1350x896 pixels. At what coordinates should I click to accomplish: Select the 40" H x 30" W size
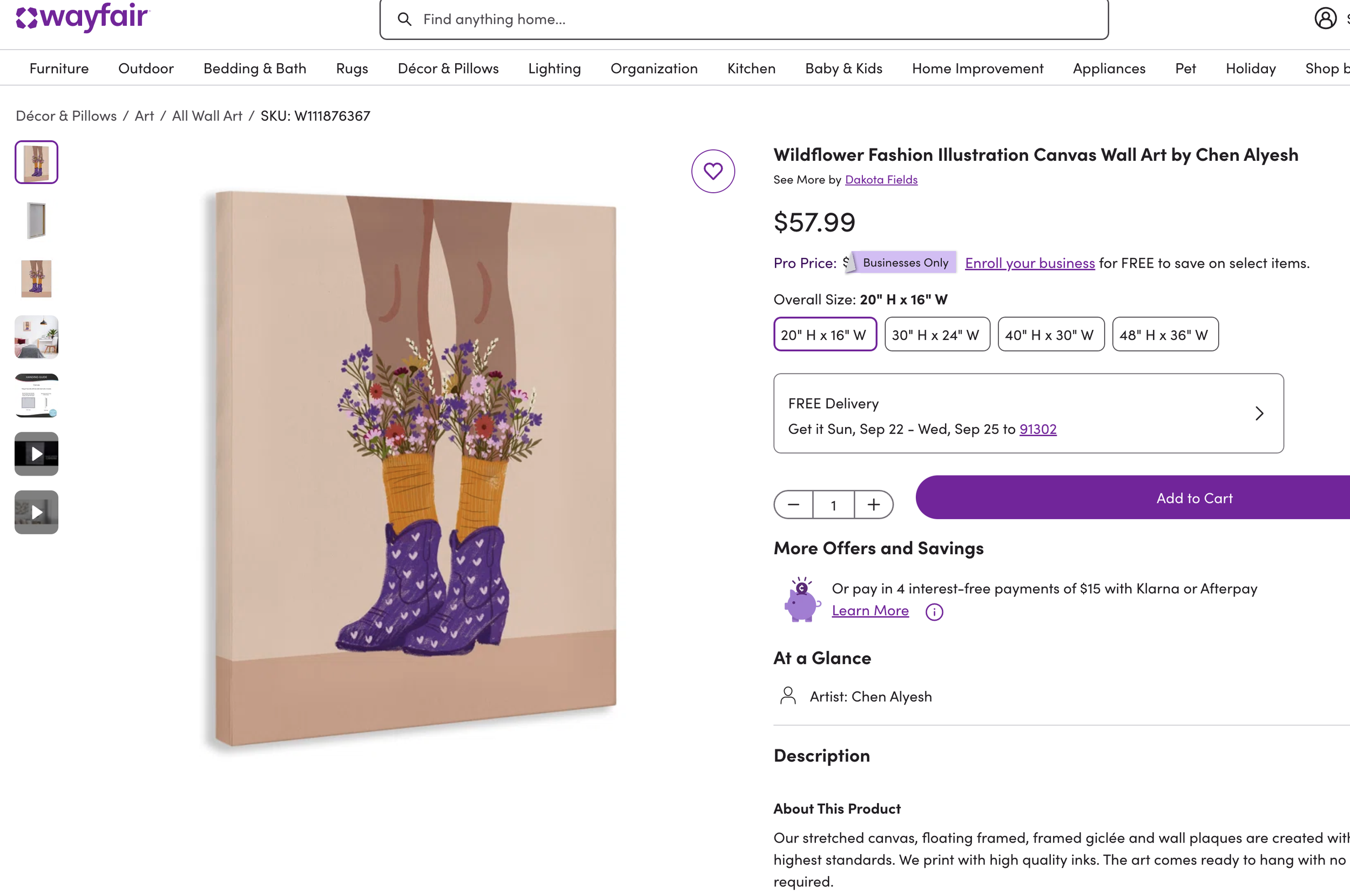click(x=1050, y=334)
